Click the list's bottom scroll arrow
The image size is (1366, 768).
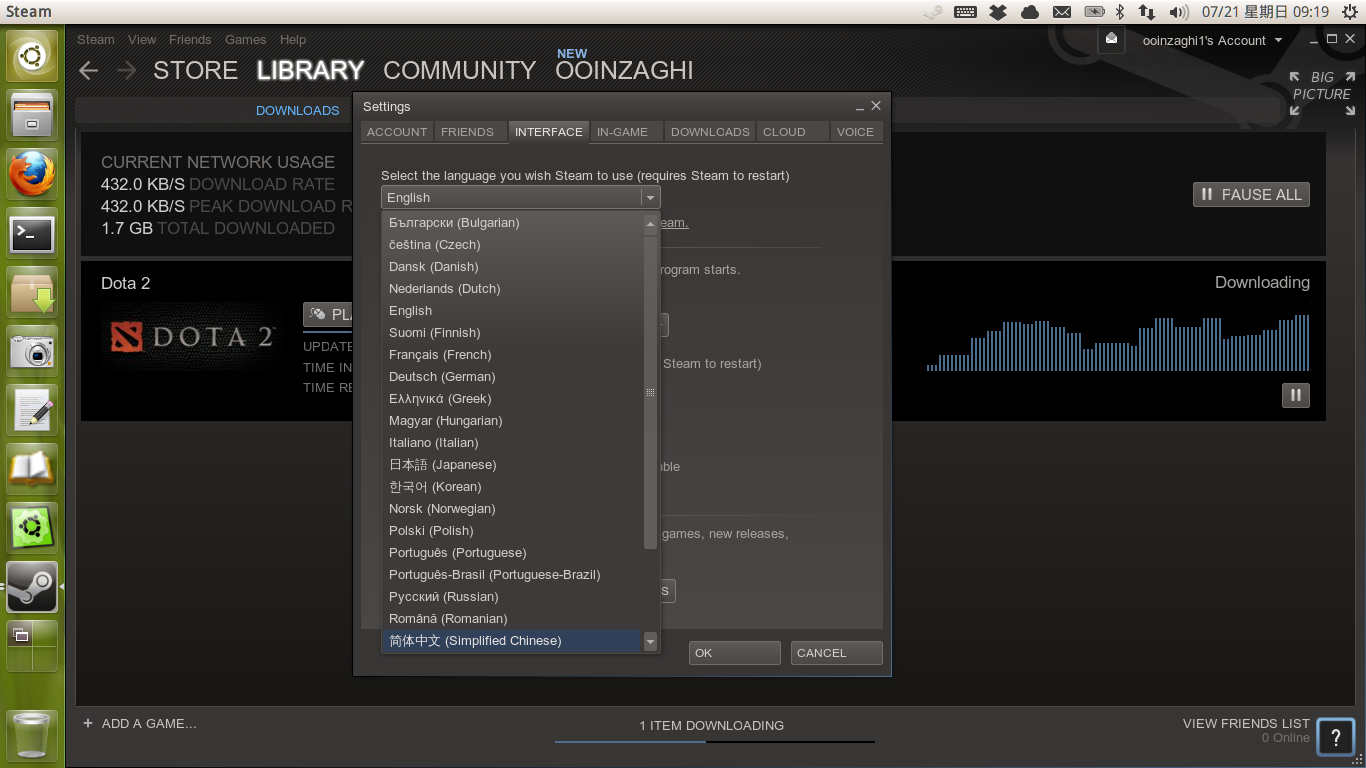click(x=650, y=641)
